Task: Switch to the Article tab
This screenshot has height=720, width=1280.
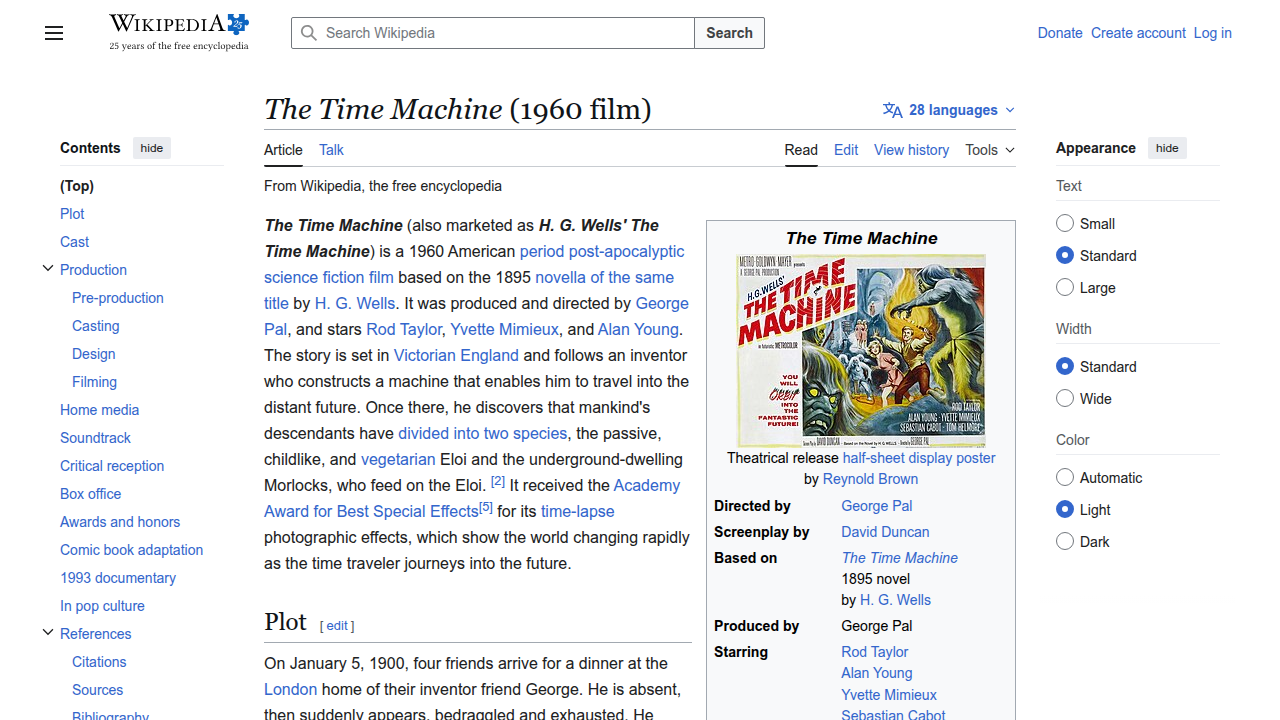Action: [x=283, y=150]
